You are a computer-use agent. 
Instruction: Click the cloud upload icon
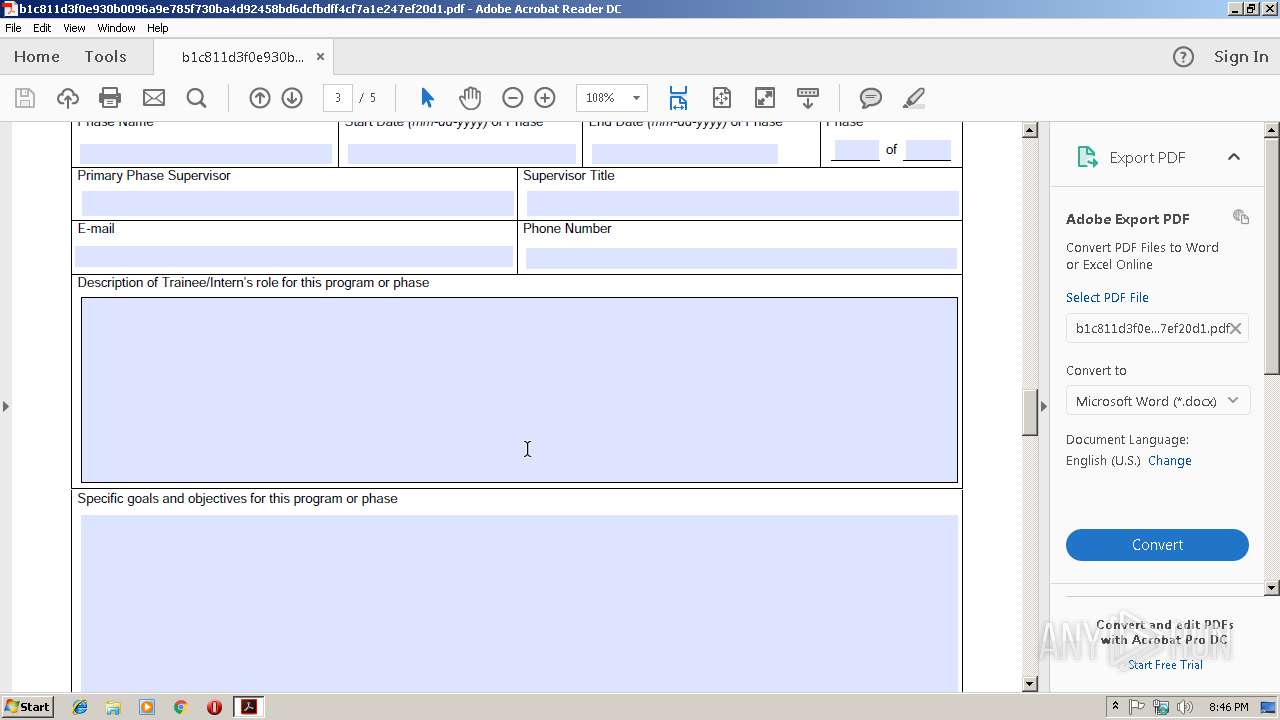coord(68,98)
